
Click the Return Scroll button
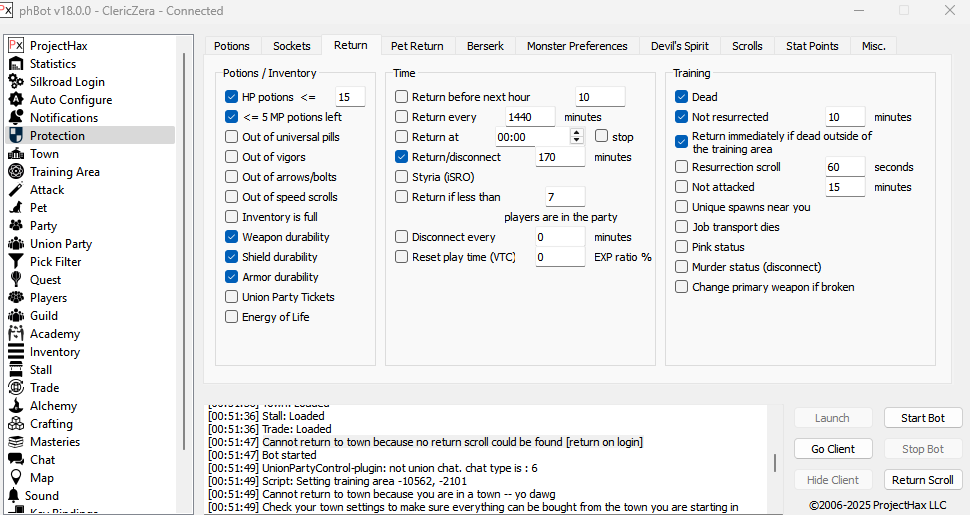pos(922,480)
